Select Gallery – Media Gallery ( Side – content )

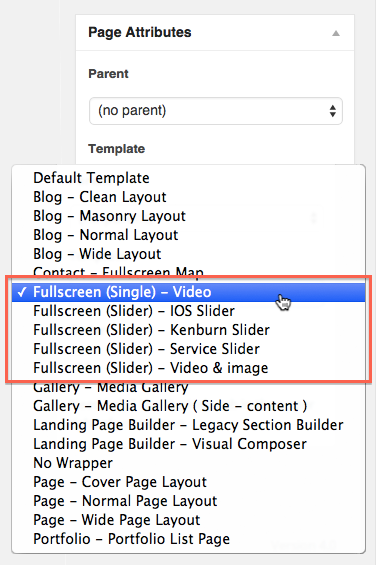pos(189,406)
